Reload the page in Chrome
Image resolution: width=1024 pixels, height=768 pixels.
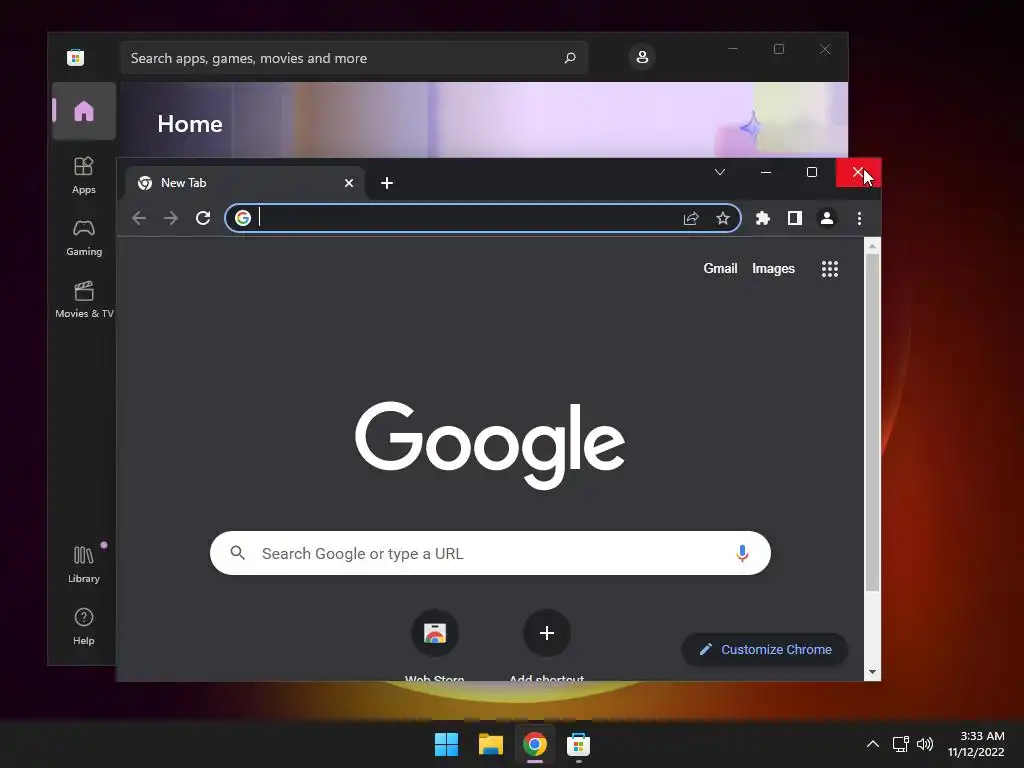pyautogui.click(x=203, y=218)
